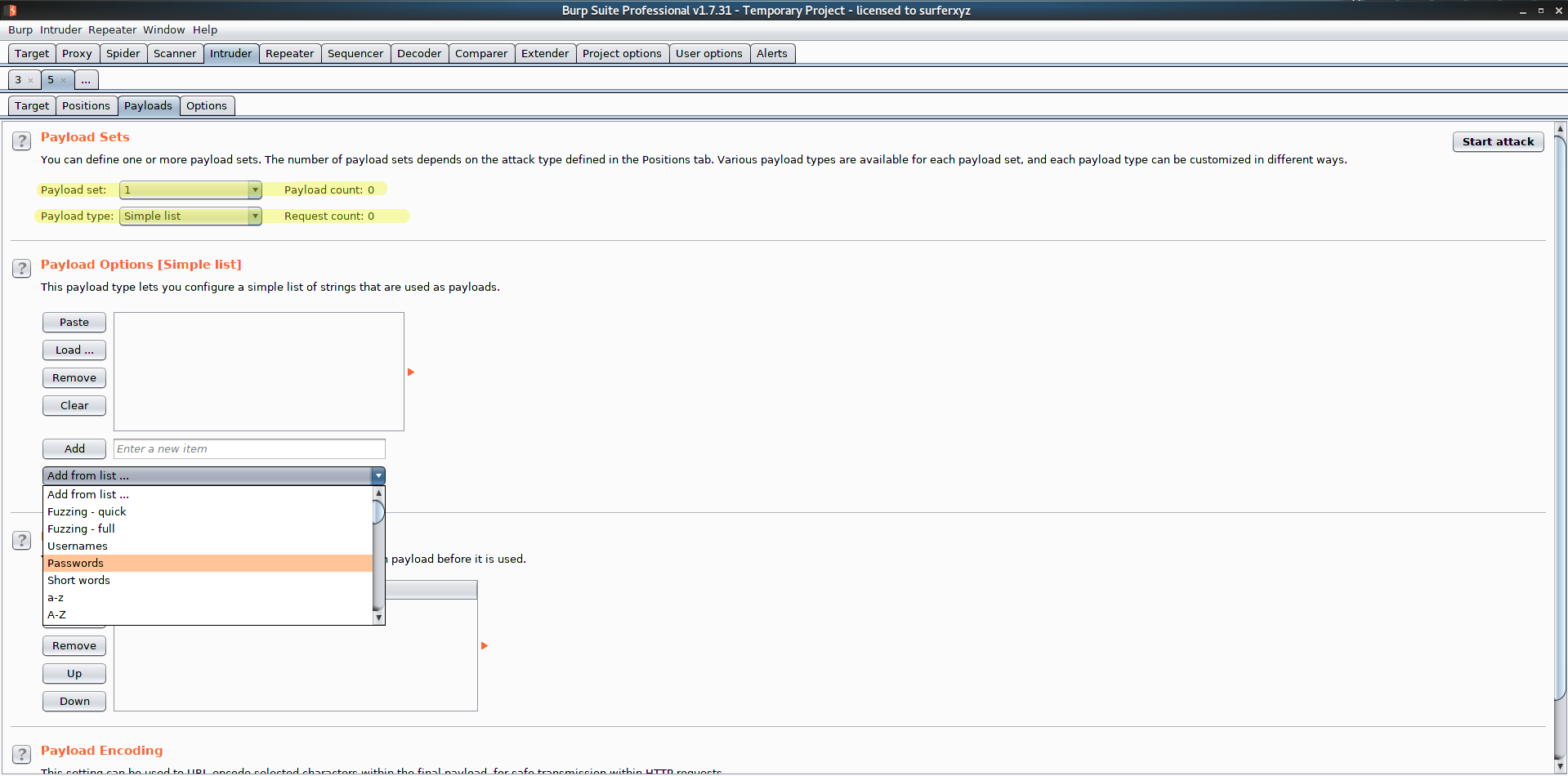Open the Payload Encoding help icon
This screenshot has width=1568, height=776.
[x=22, y=754]
